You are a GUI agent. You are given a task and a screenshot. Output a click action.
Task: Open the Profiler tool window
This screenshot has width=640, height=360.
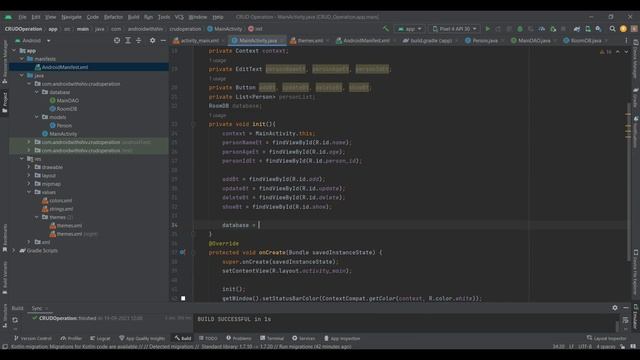(x=71, y=338)
